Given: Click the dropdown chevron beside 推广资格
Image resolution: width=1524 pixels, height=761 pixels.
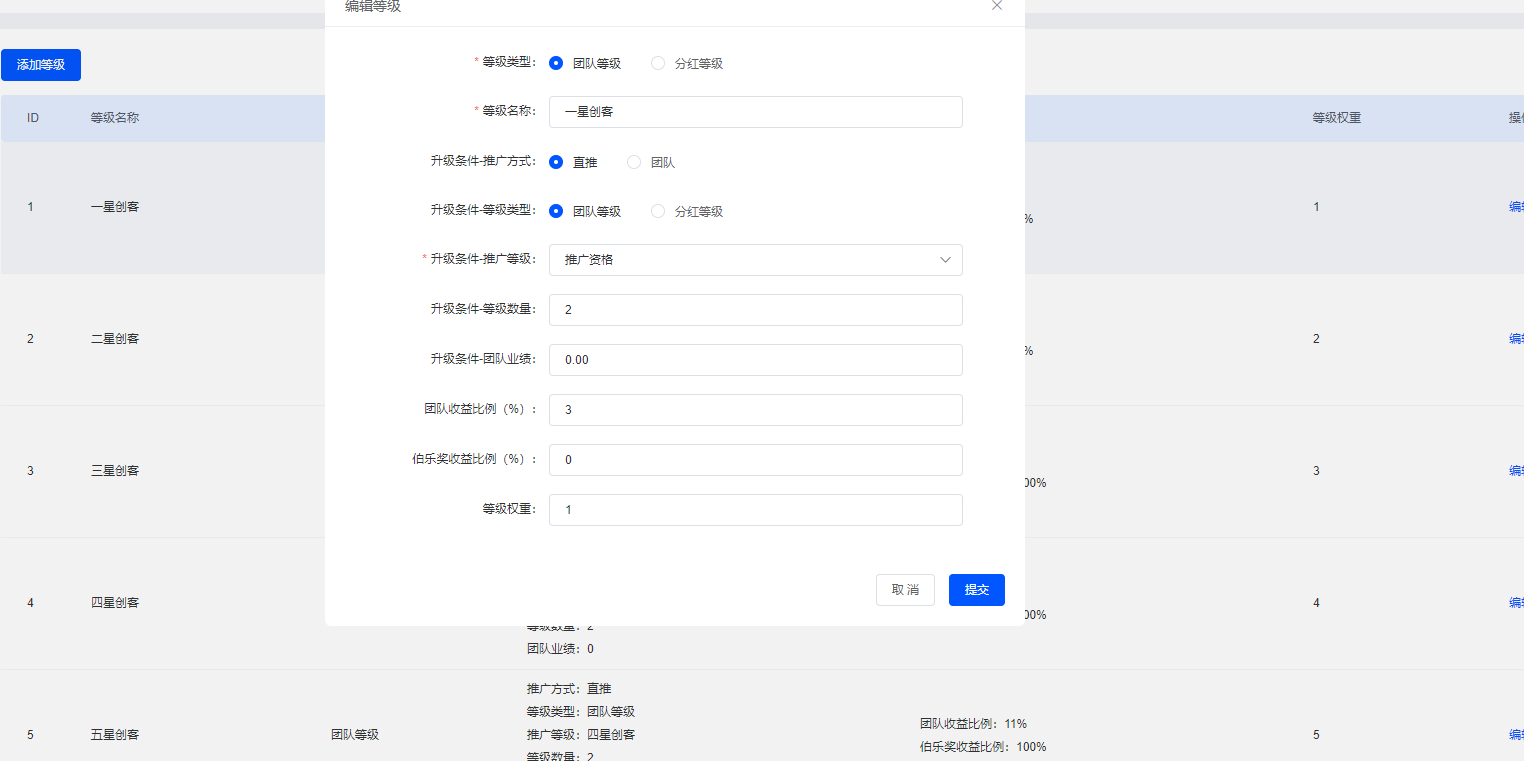Looking at the screenshot, I should 944,260.
